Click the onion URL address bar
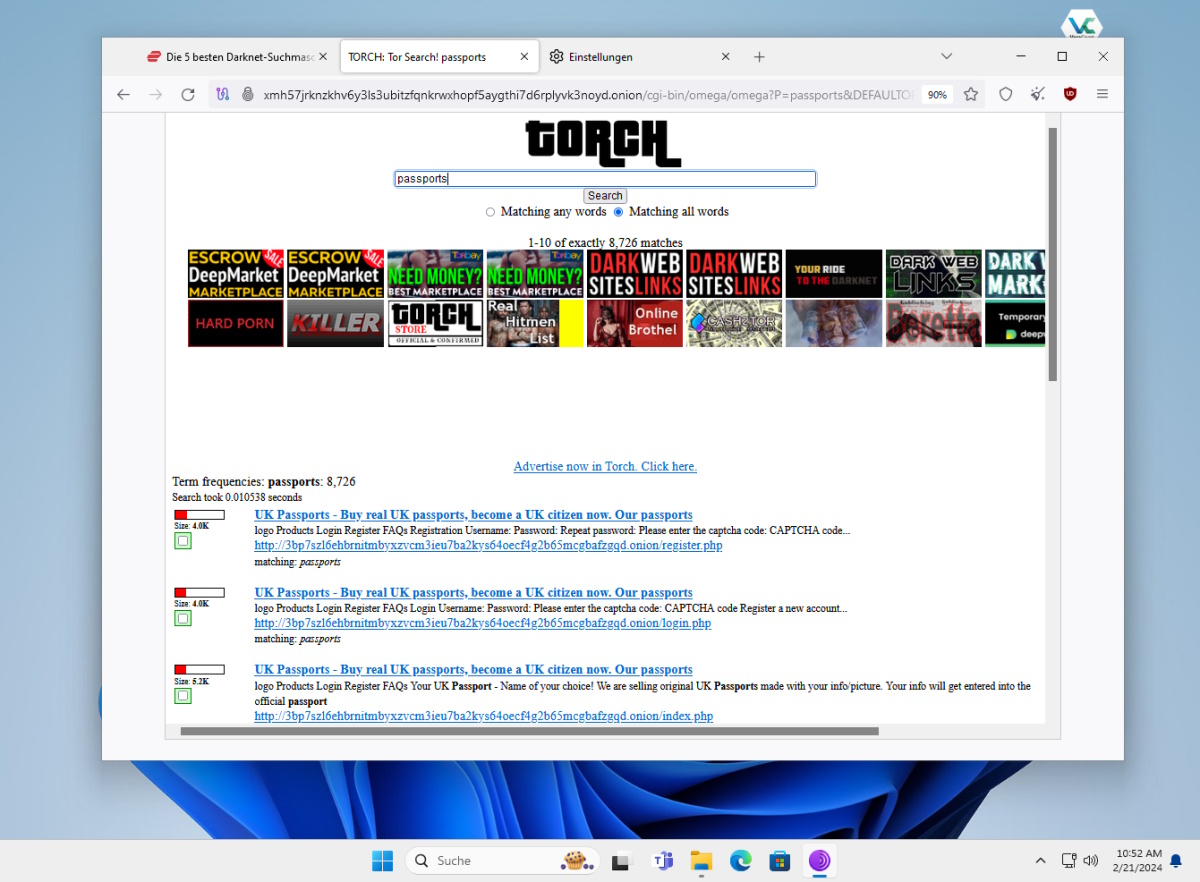Viewport: 1200px width, 882px height. pyautogui.click(x=588, y=95)
